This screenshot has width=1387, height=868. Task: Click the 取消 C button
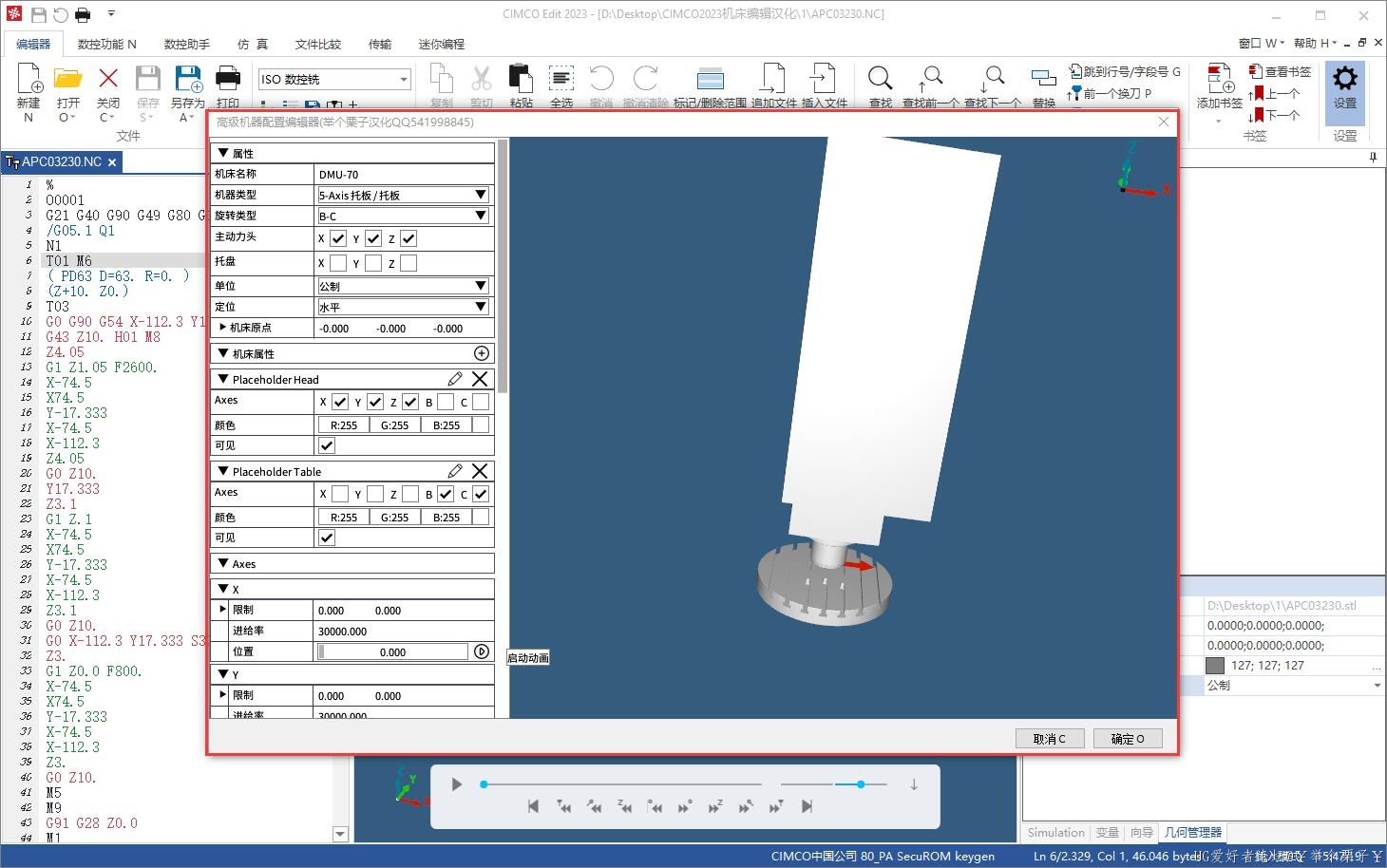click(x=1050, y=738)
